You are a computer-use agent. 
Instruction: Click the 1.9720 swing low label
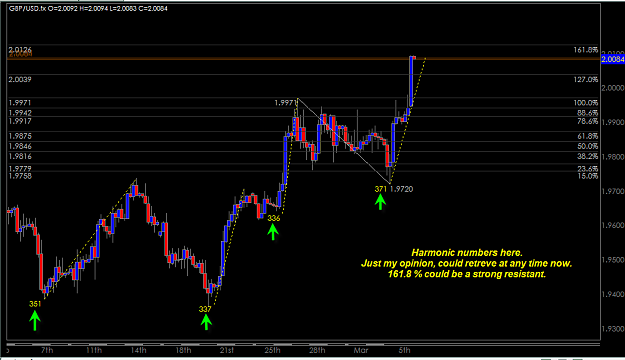pos(401,189)
